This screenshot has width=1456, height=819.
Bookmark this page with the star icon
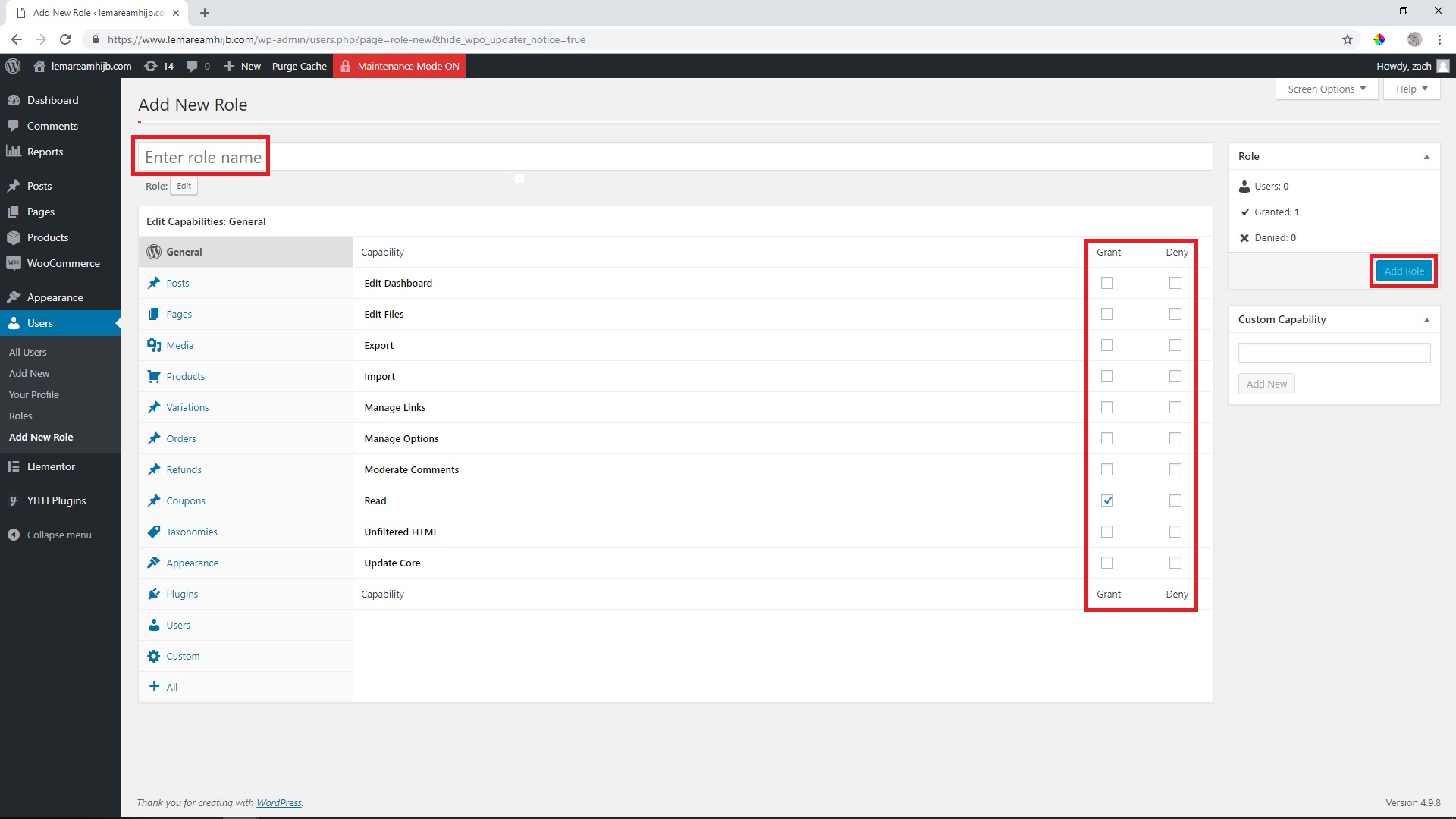1348,39
